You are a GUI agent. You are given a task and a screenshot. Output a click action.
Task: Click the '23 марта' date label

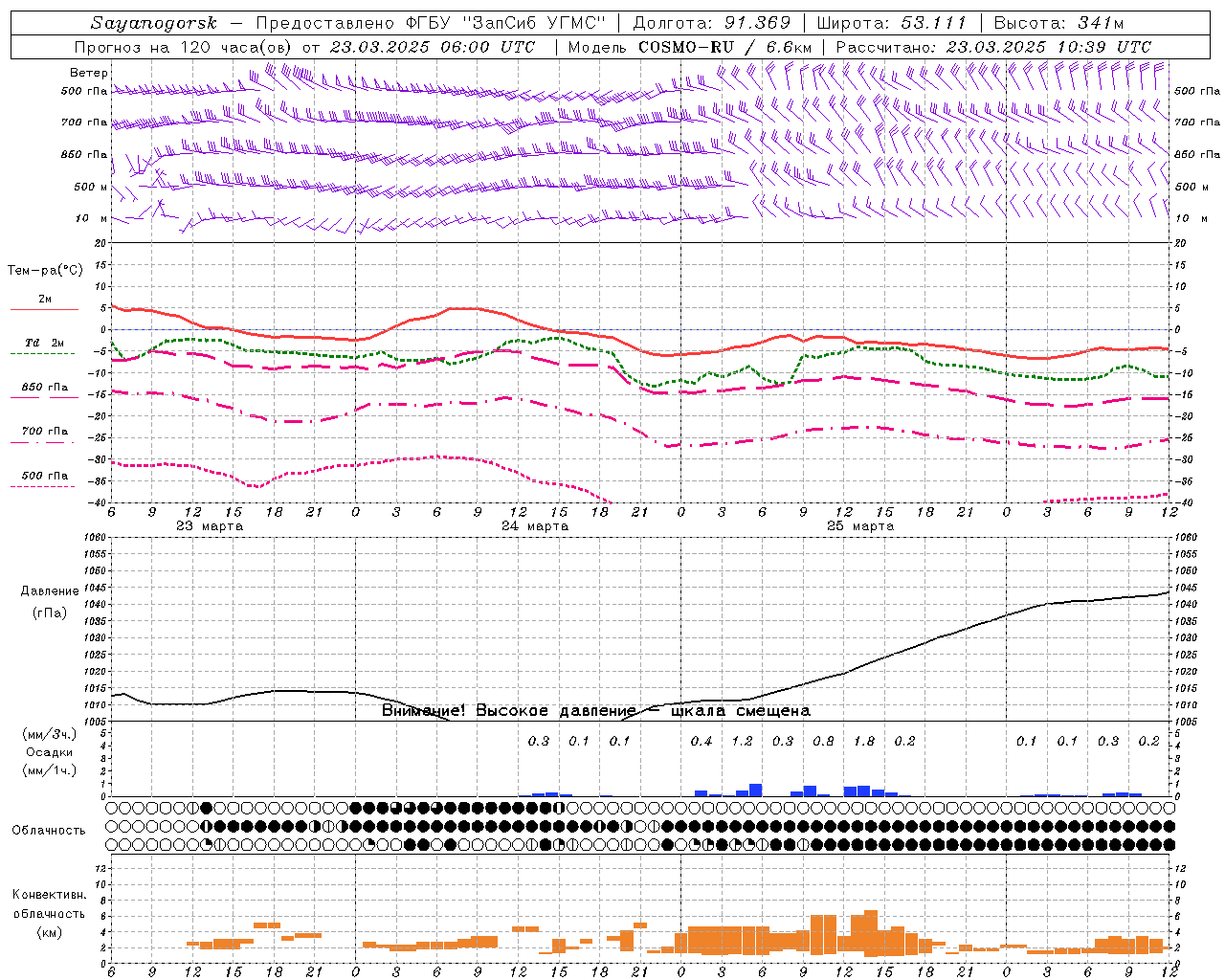[x=210, y=526]
